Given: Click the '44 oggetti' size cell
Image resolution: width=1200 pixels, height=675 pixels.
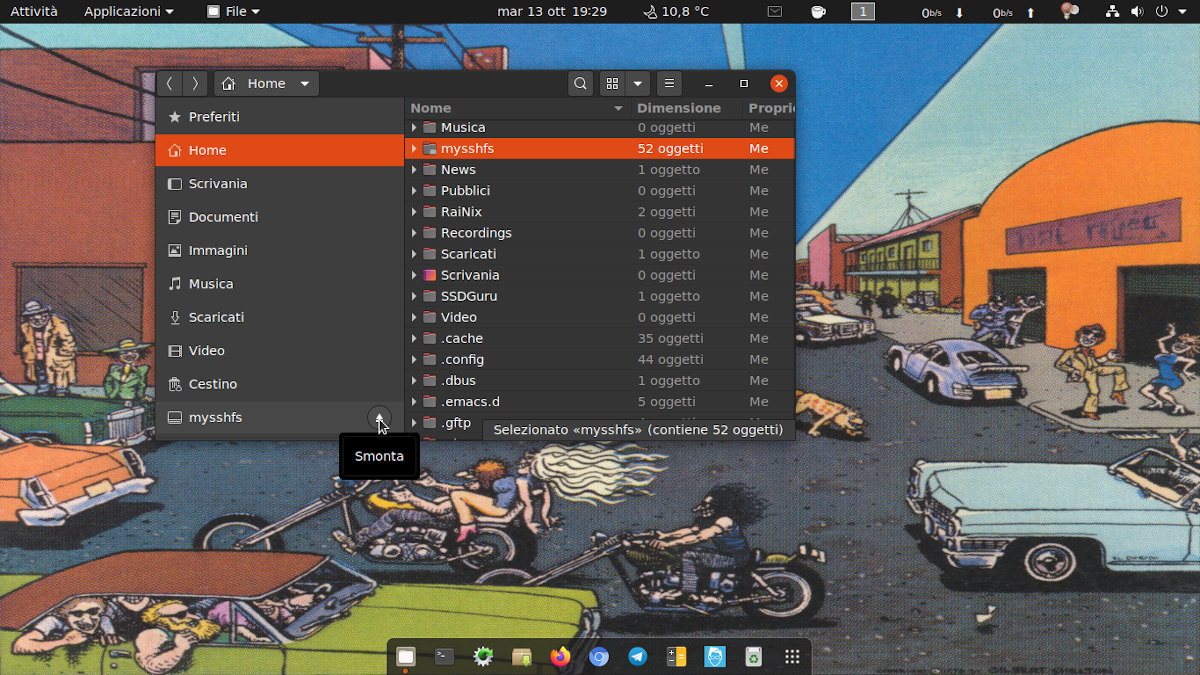Looking at the screenshot, I should coord(670,359).
